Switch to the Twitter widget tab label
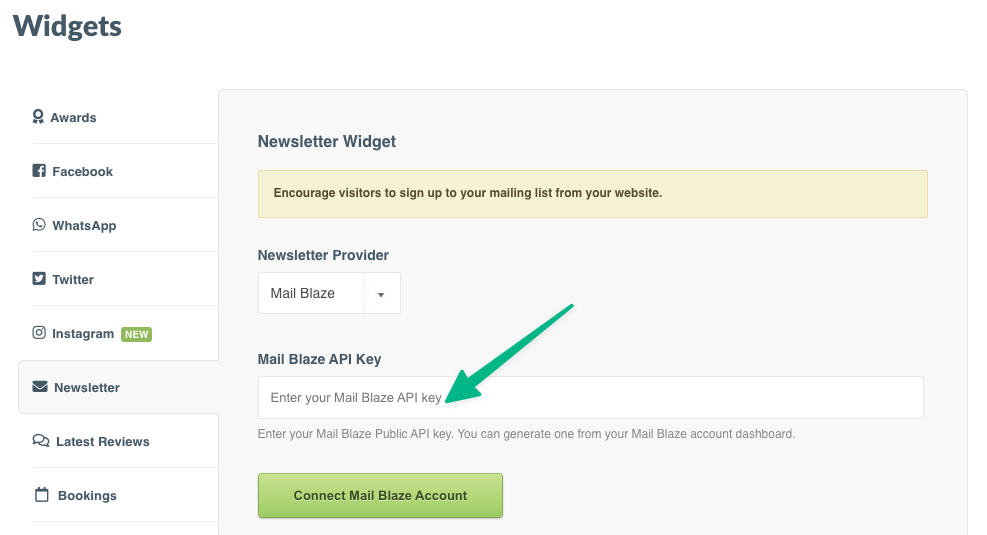 73,280
